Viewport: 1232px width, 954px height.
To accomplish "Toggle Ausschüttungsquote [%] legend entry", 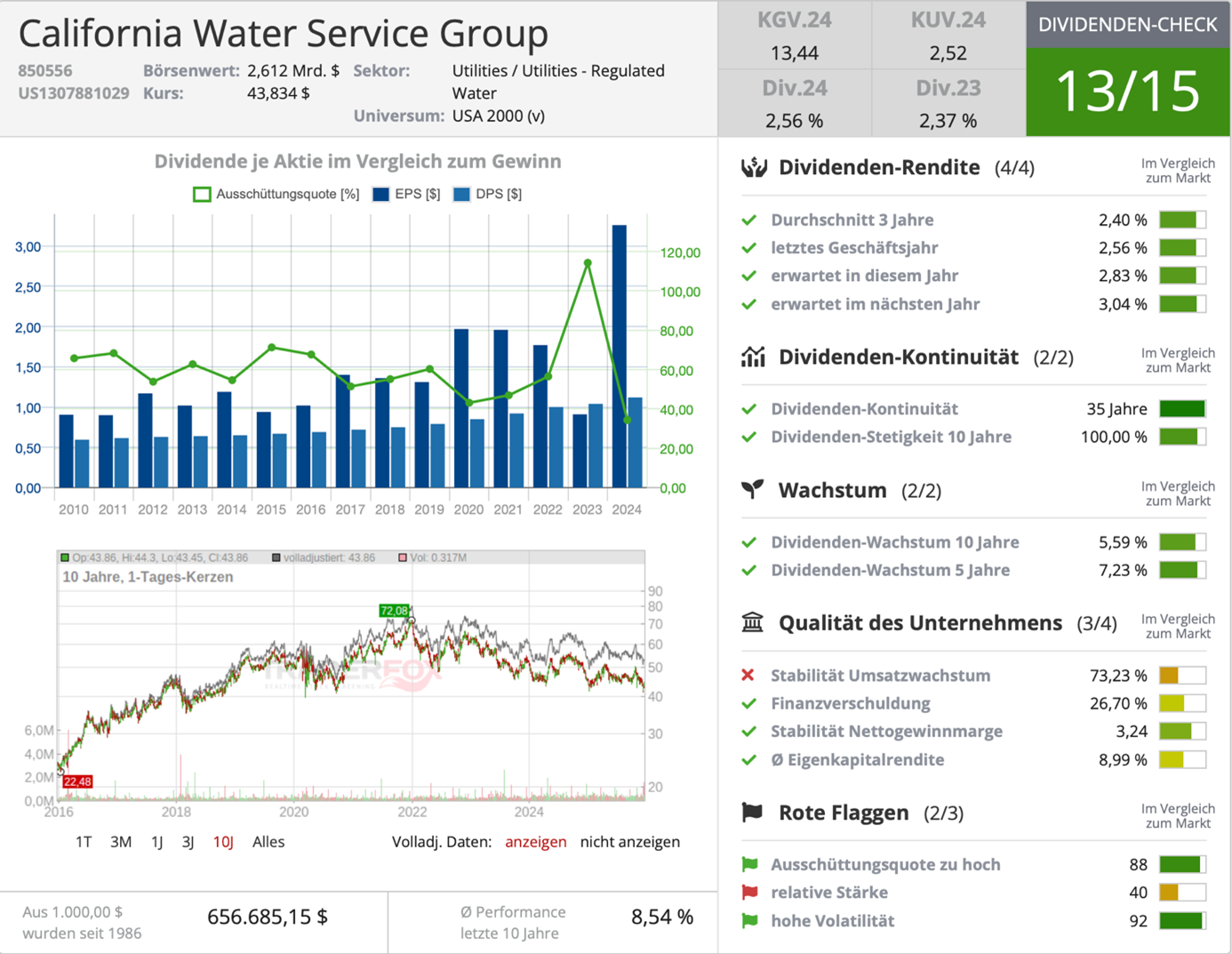I will (276, 194).
